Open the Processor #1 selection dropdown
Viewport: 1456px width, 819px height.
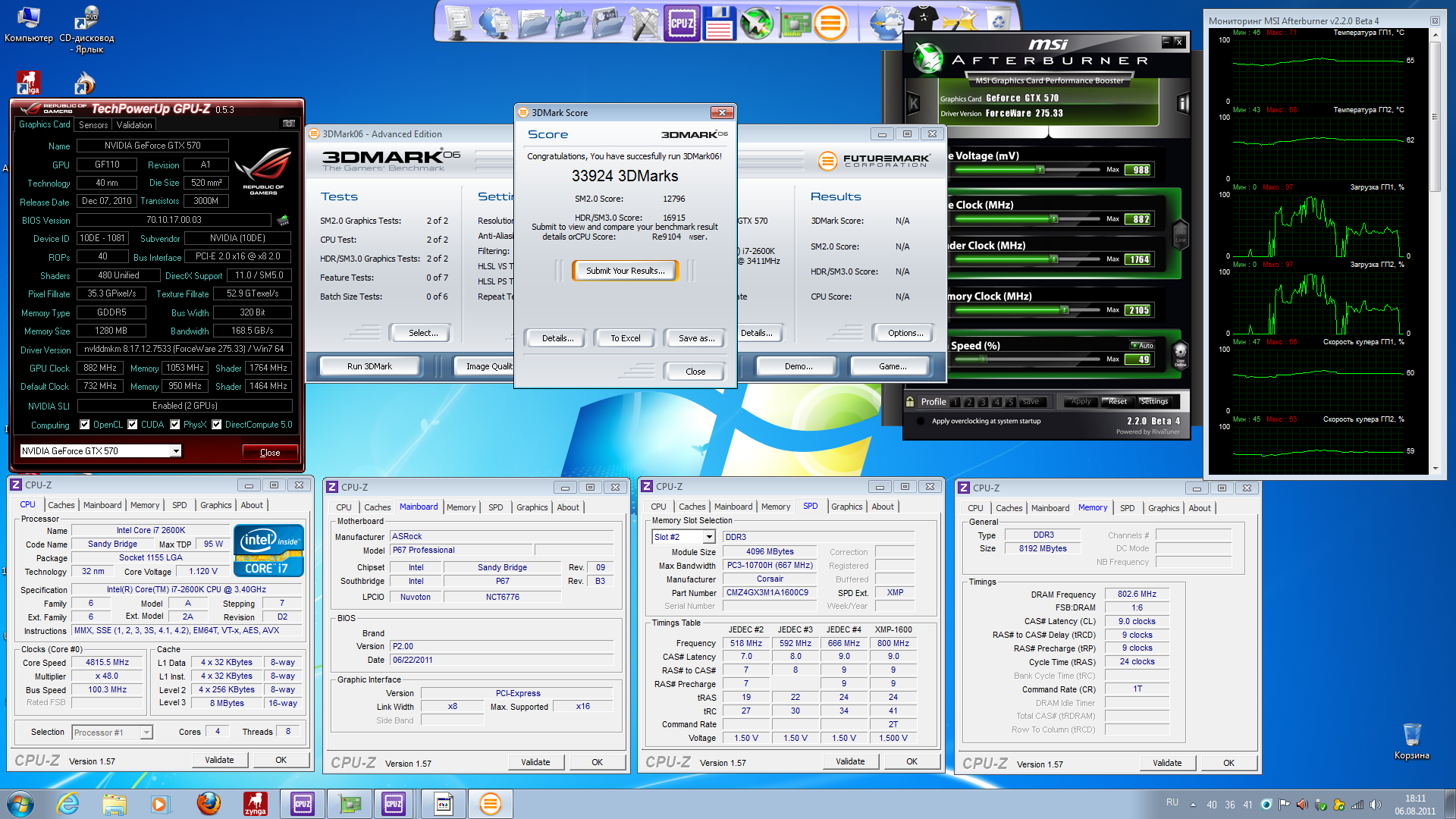(x=146, y=733)
